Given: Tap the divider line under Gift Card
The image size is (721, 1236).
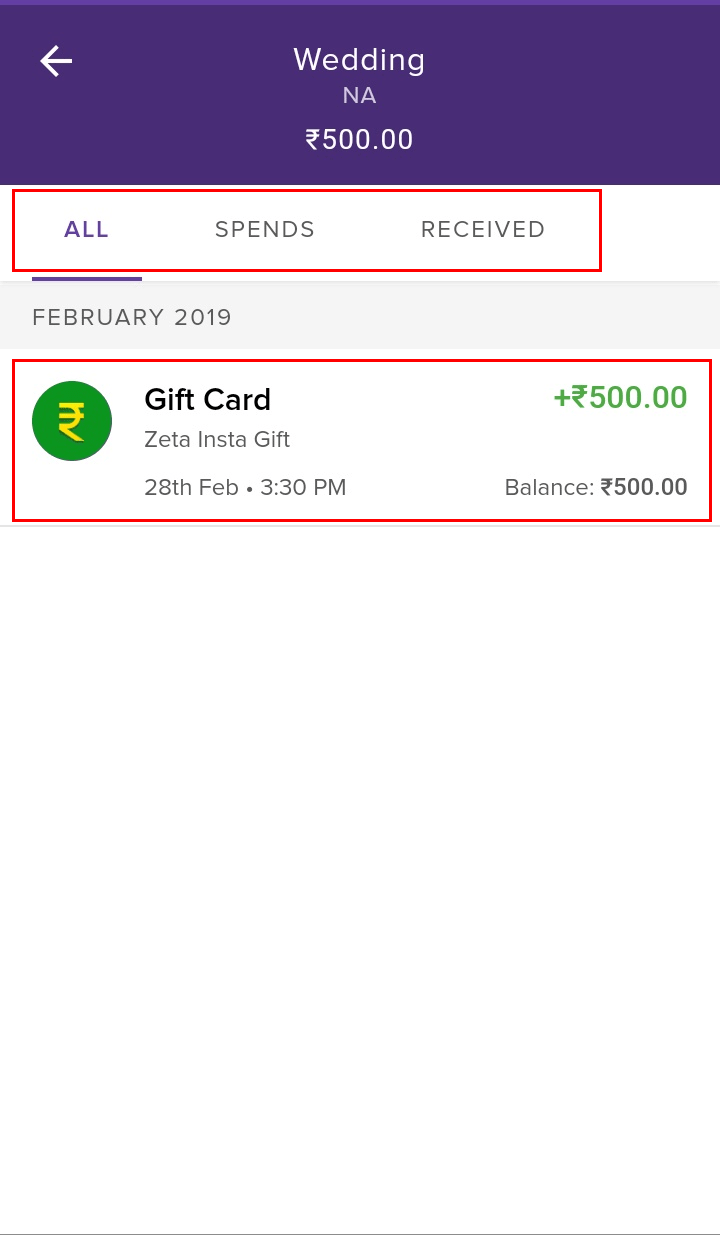Looking at the screenshot, I should (x=360, y=526).
